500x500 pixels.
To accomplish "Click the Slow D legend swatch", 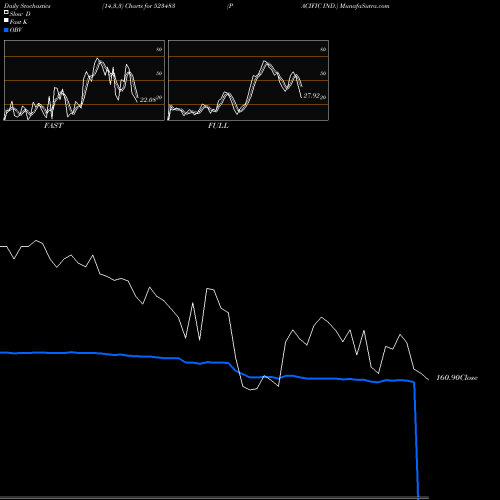I will coord(6,12).
